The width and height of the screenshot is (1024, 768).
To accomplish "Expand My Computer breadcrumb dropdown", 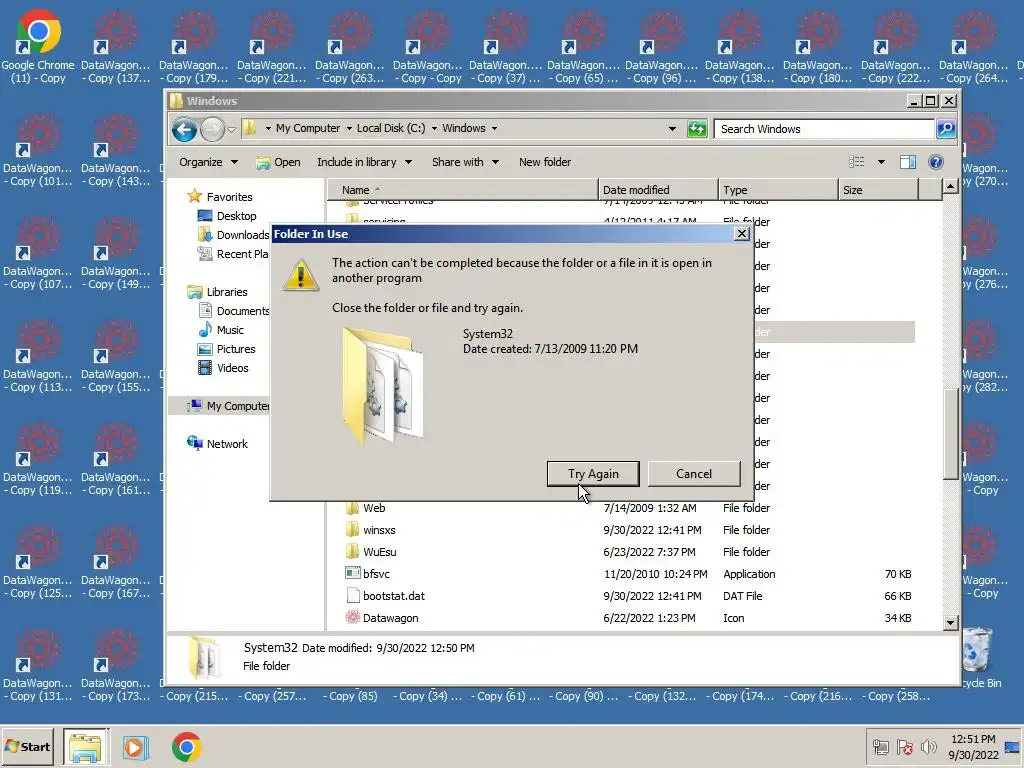I will pyautogui.click(x=349, y=129).
